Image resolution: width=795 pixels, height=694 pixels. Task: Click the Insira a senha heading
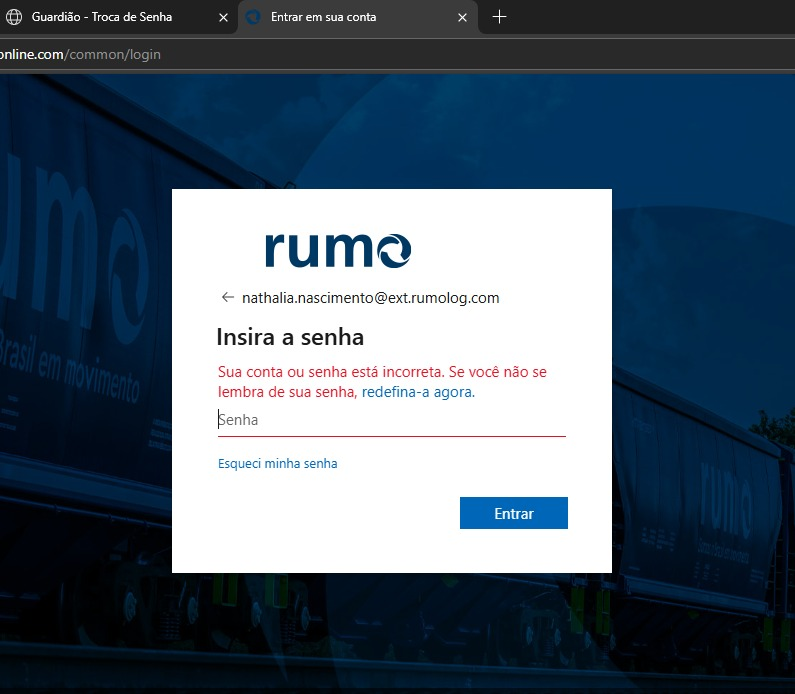point(290,337)
